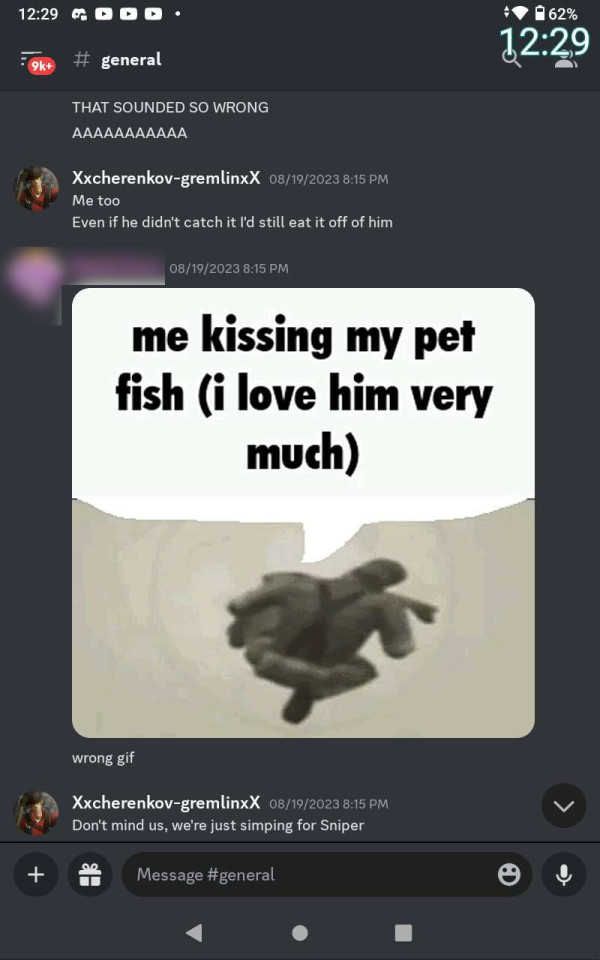Viewport: 600px width, 960px height.
Task: Open the emoji picker smiley
Action: pyautogui.click(x=509, y=874)
